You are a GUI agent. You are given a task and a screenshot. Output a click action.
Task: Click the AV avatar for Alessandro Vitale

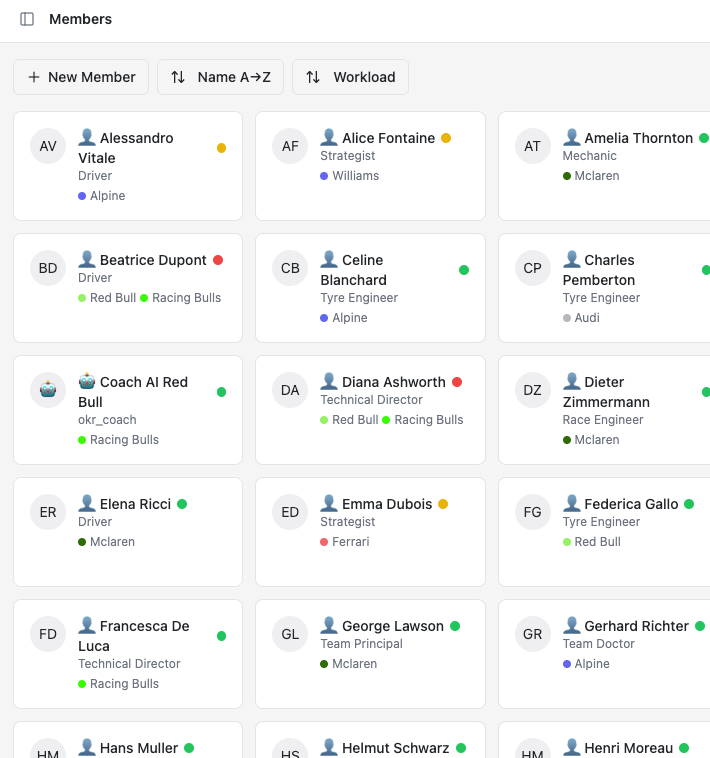click(x=48, y=146)
